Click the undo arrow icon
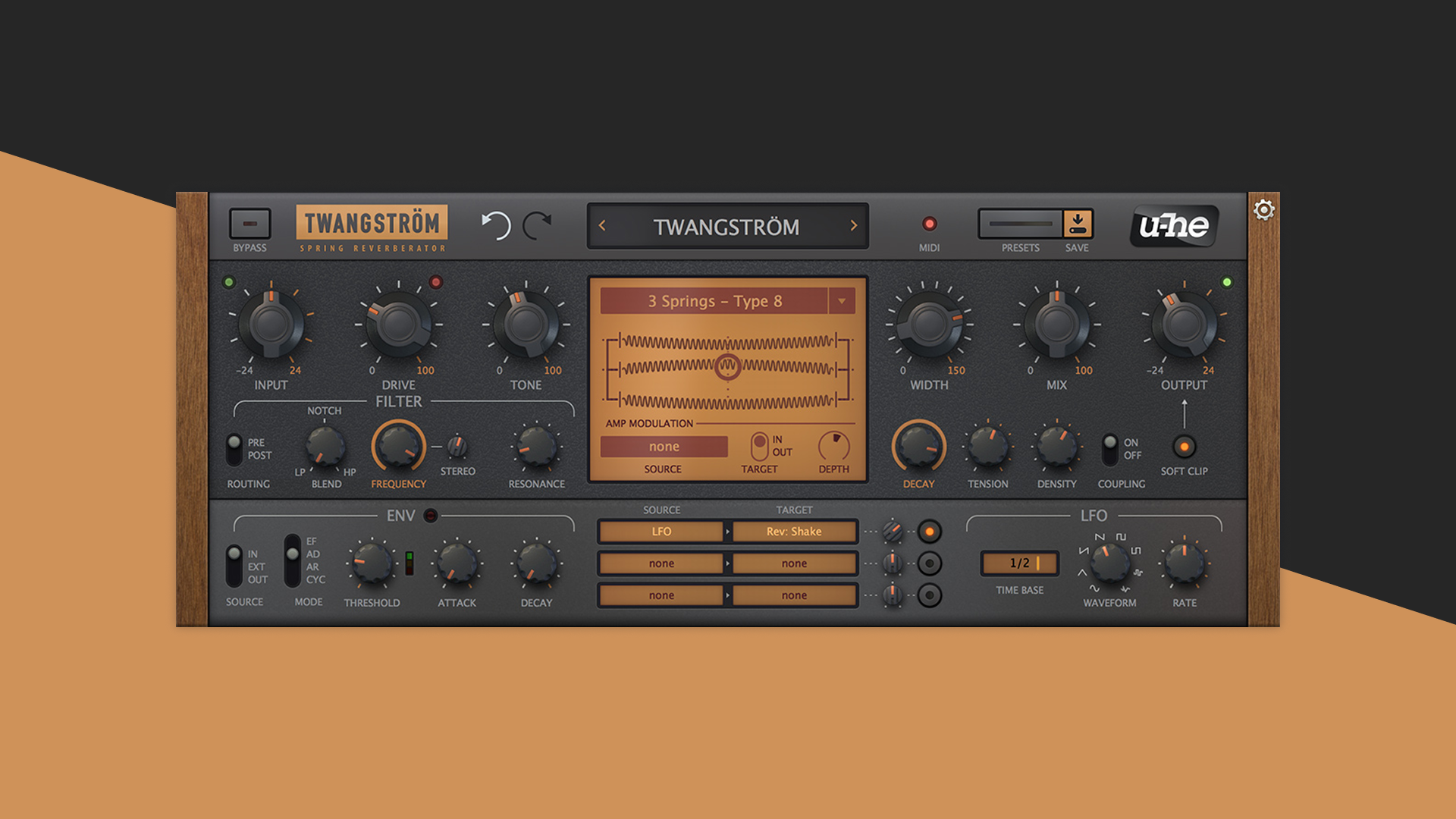1456x819 pixels. (497, 225)
